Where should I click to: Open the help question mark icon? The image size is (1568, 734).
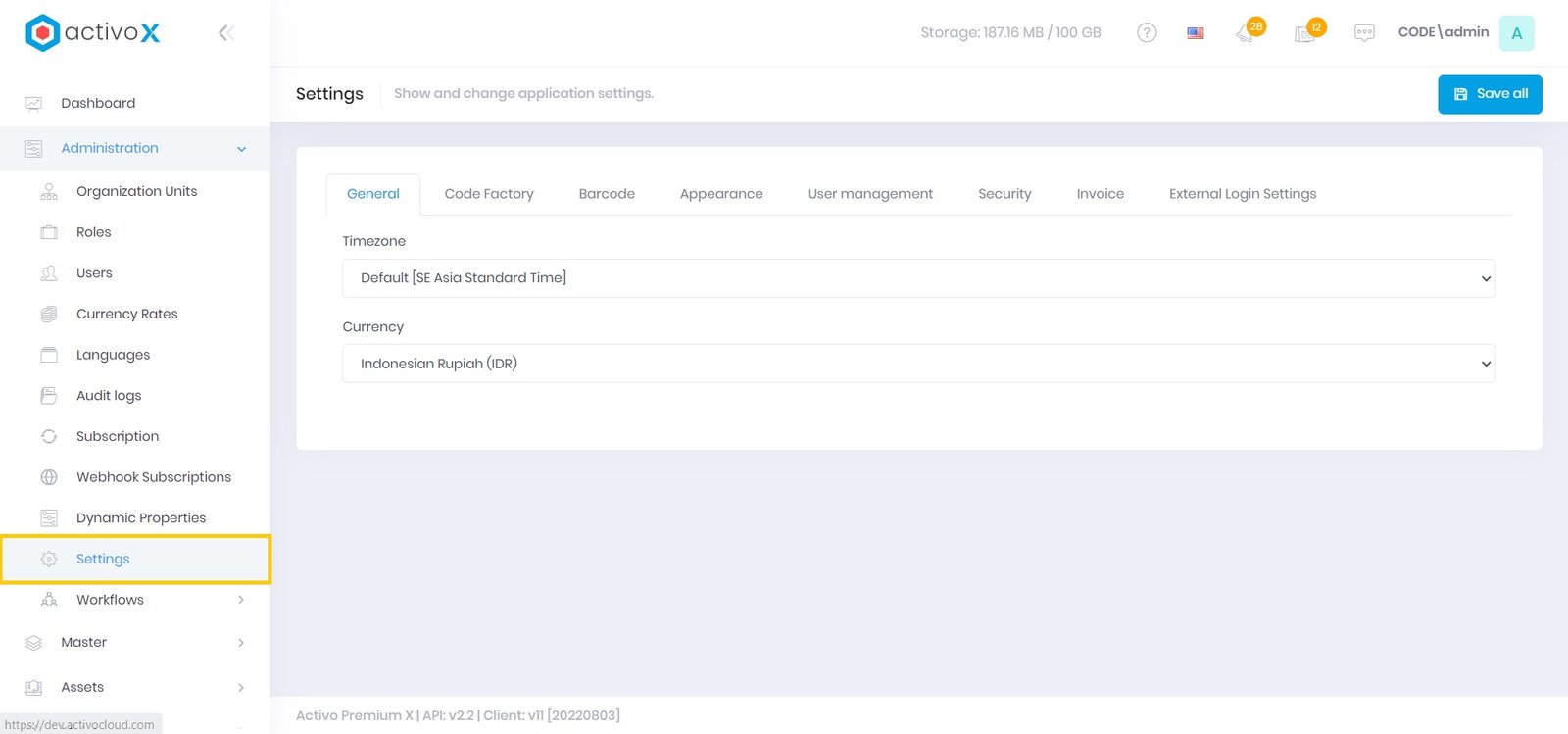(x=1147, y=33)
